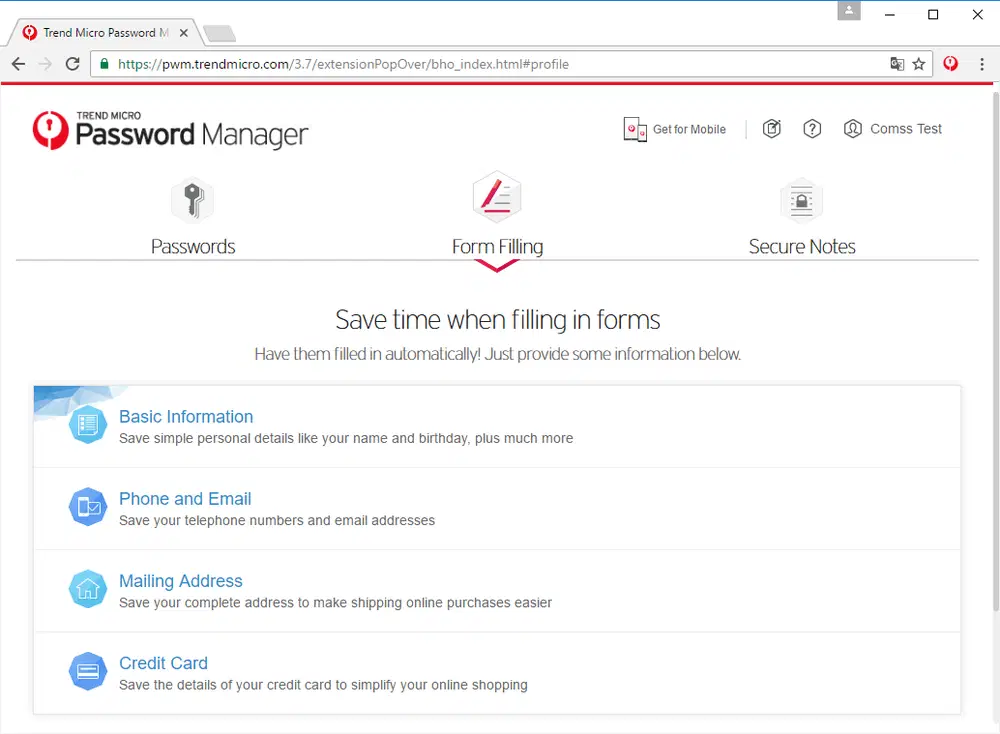Click the Comss Test account avatar icon

pyautogui.click(x=853, y=129)
